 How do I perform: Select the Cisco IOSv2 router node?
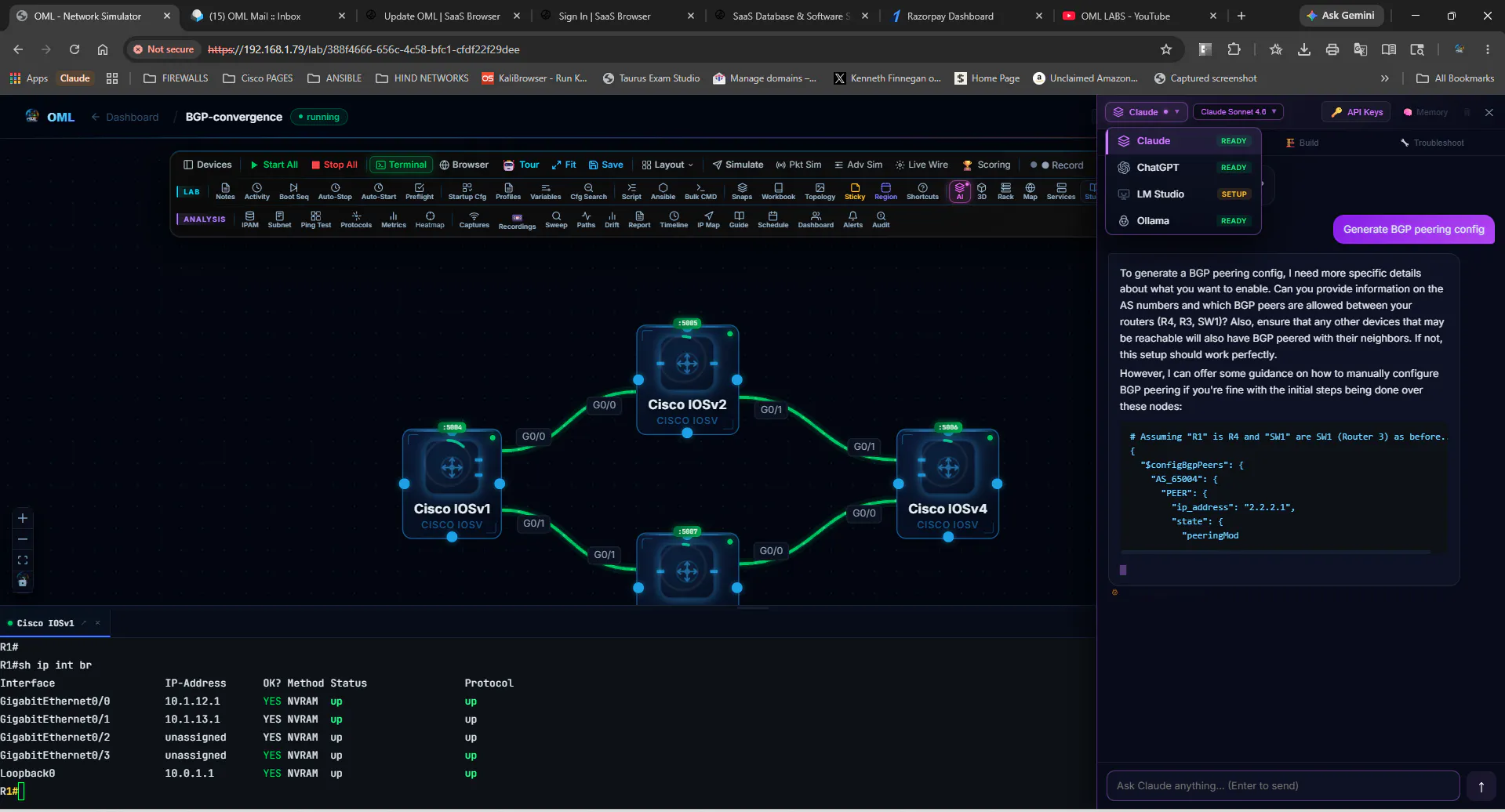687,379
